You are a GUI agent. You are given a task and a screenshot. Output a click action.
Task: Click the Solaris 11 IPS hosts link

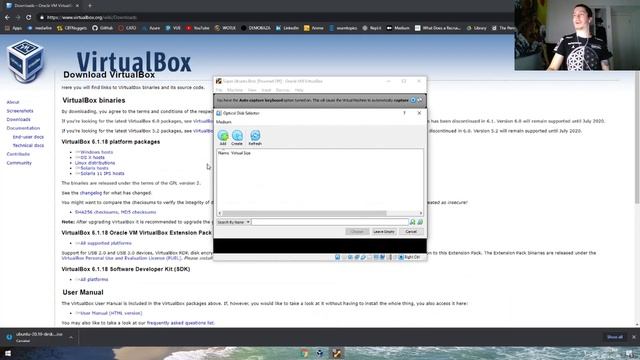point(102,173)
